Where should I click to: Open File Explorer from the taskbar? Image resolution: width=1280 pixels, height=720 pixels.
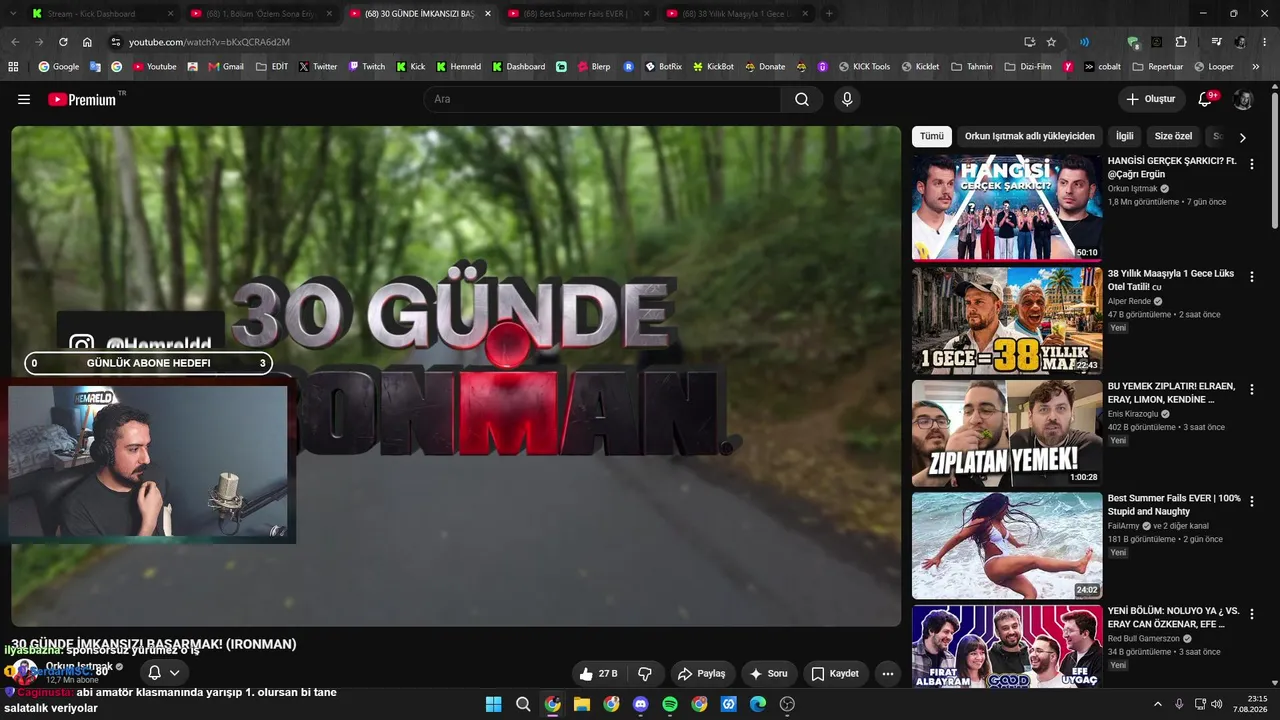(582, 704)
